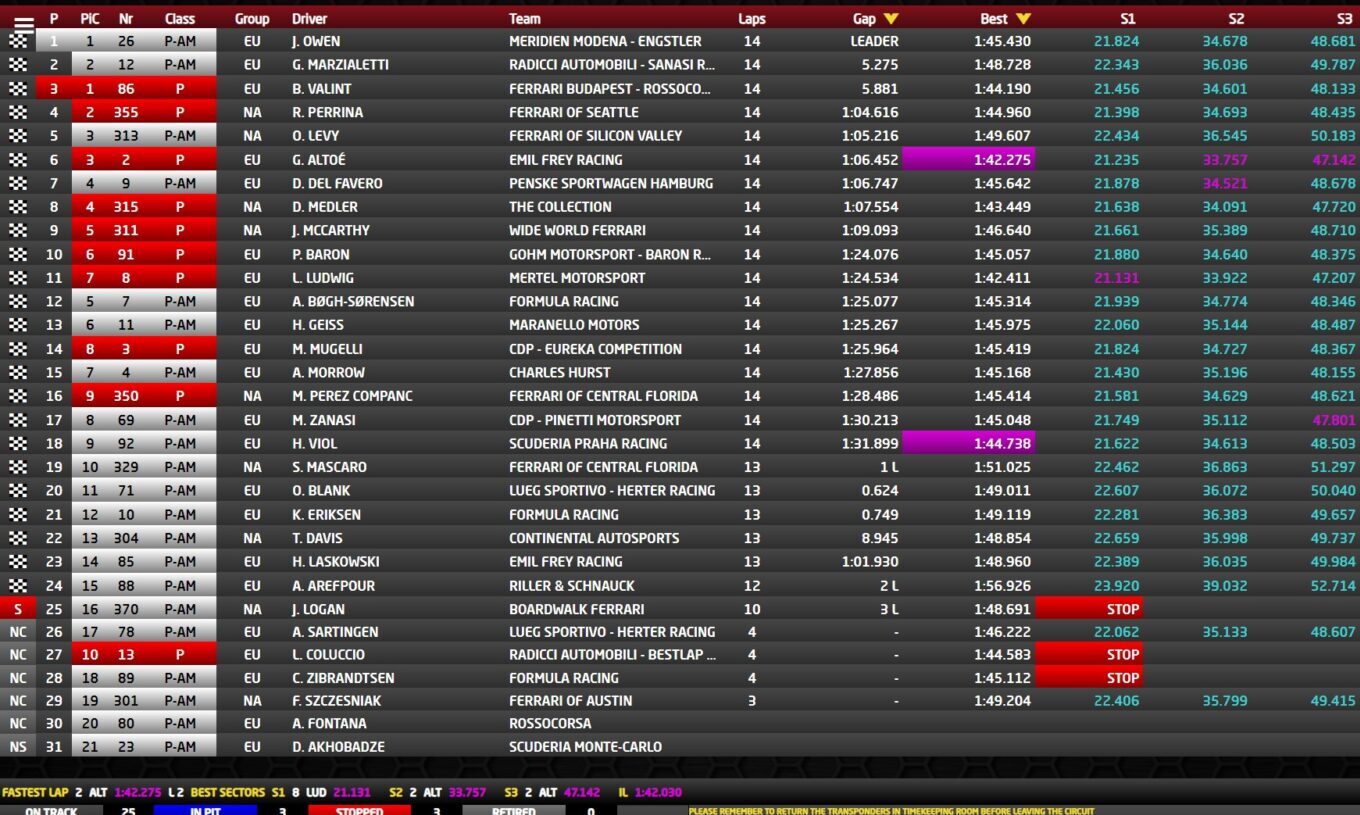Click team name Scuderia Monte-Carlo
1360x815 pixels.
[x=585, y=747]
